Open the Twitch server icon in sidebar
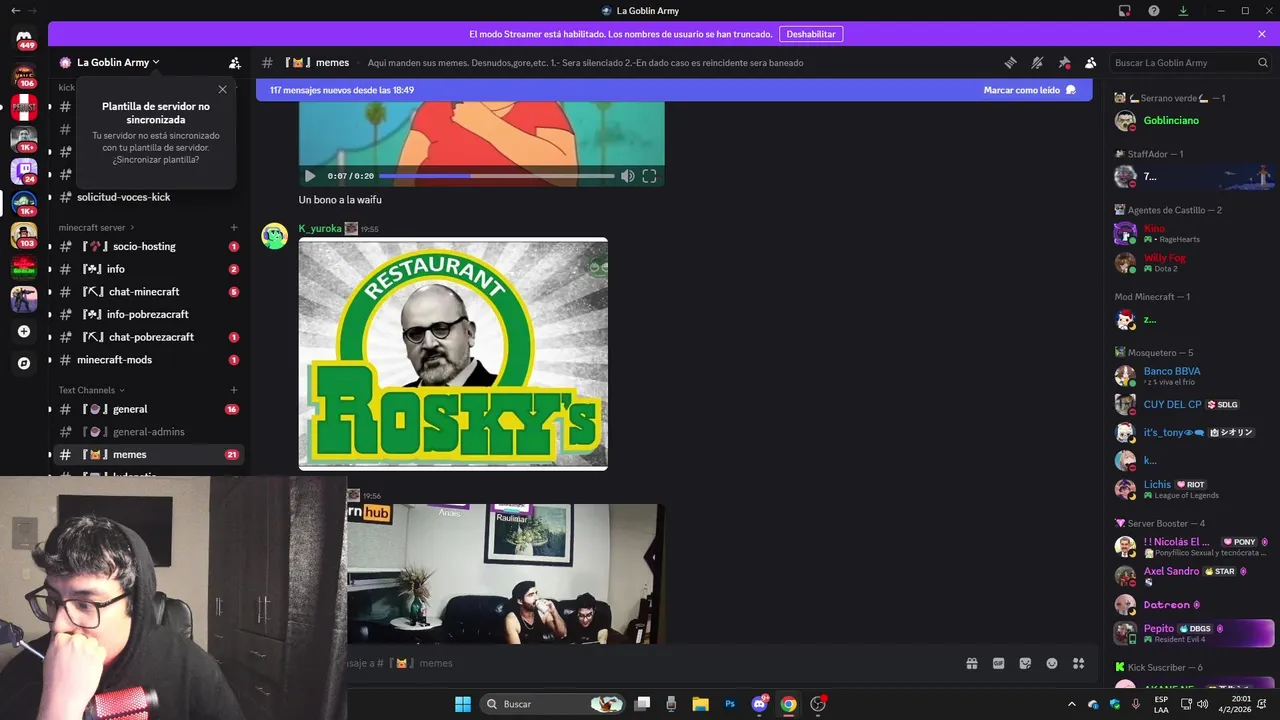The width and height of the screenshot is (1280, 720). (24, 172)
